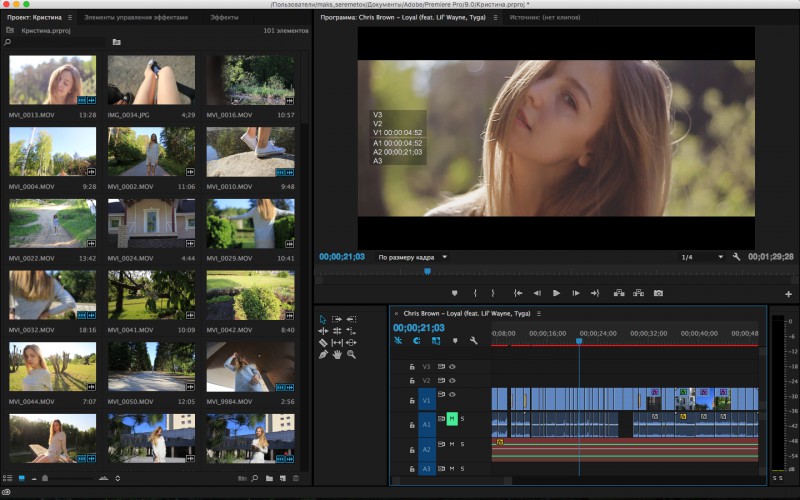Pick the Zoom magnifier tool
This screenshot has height=500, width=800.
pos(351,354)
